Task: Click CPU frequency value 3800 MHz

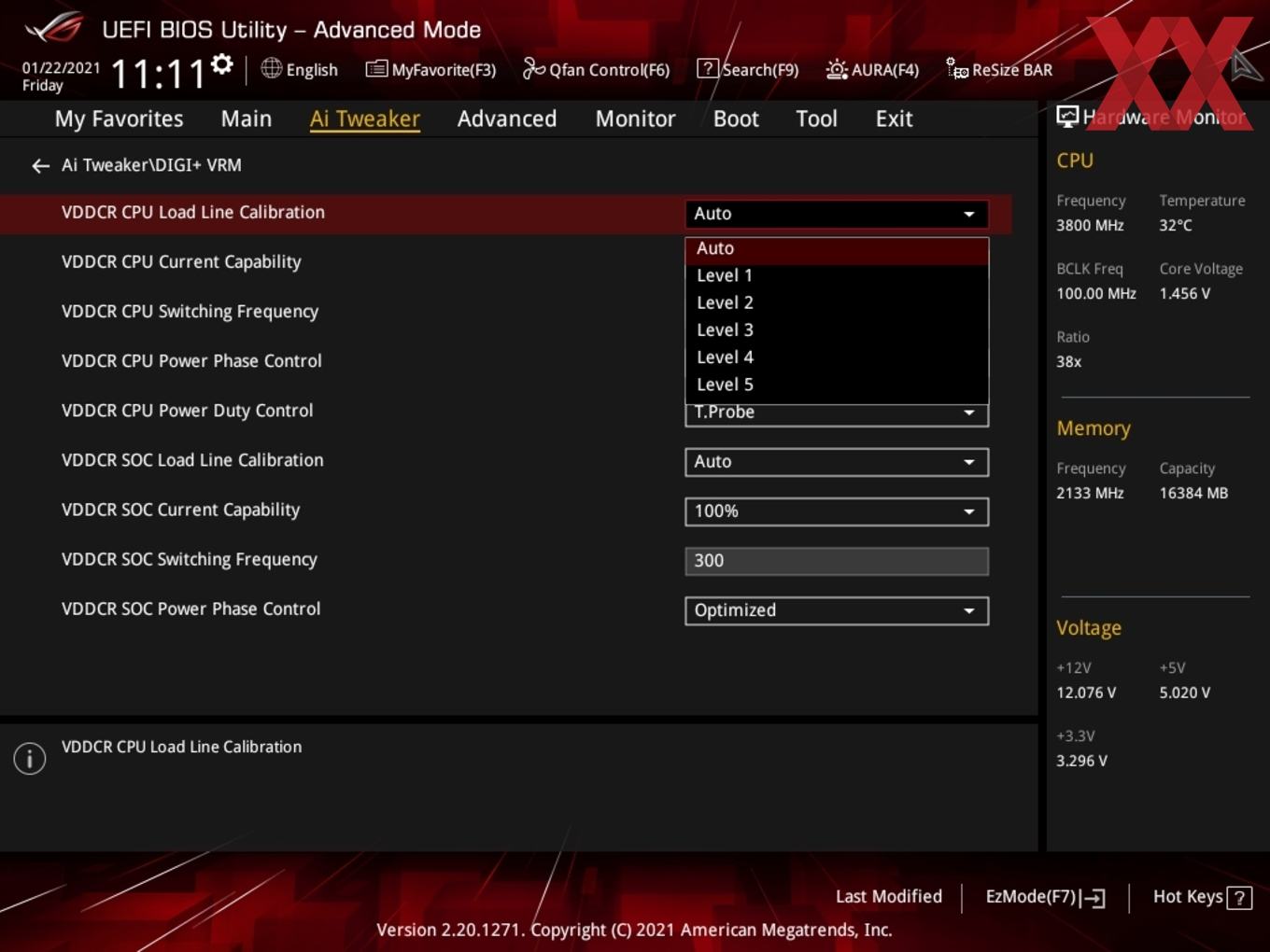Action: click(x=1090, y=226)
